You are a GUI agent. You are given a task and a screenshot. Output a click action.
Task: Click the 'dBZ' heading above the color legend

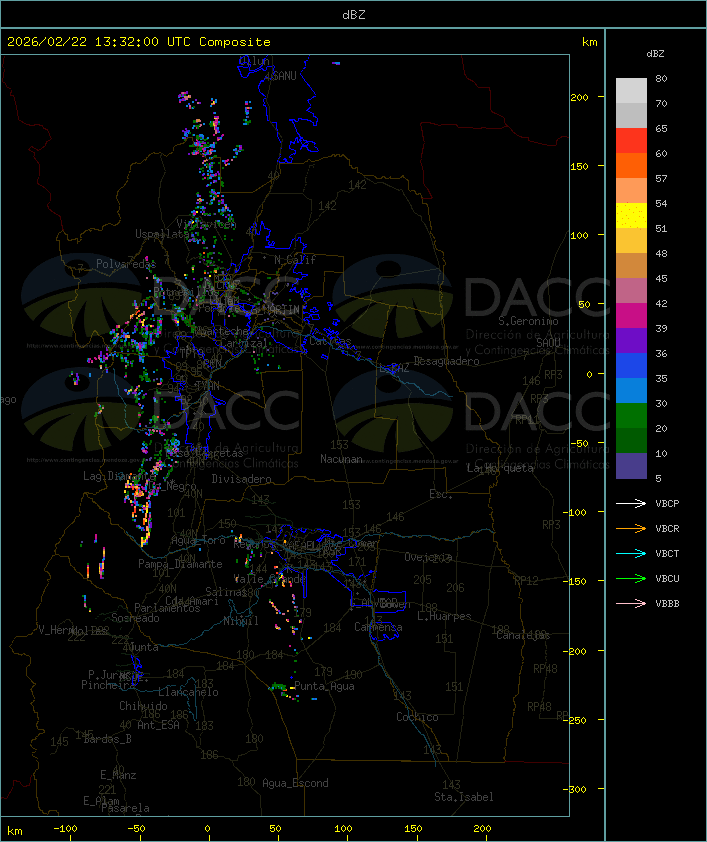(x=655, y=54)
